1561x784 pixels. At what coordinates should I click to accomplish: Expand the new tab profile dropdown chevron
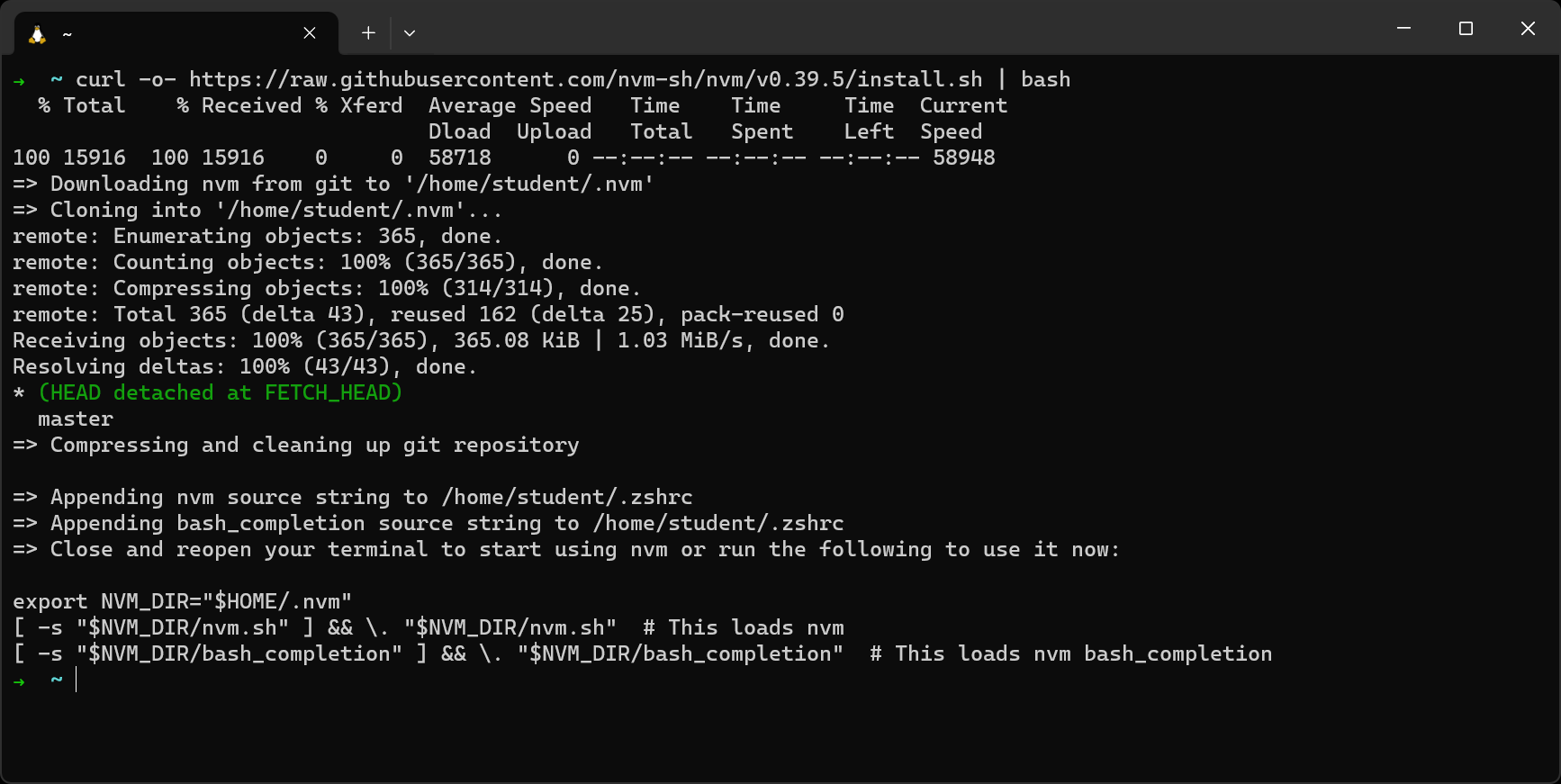coord(410,33)
